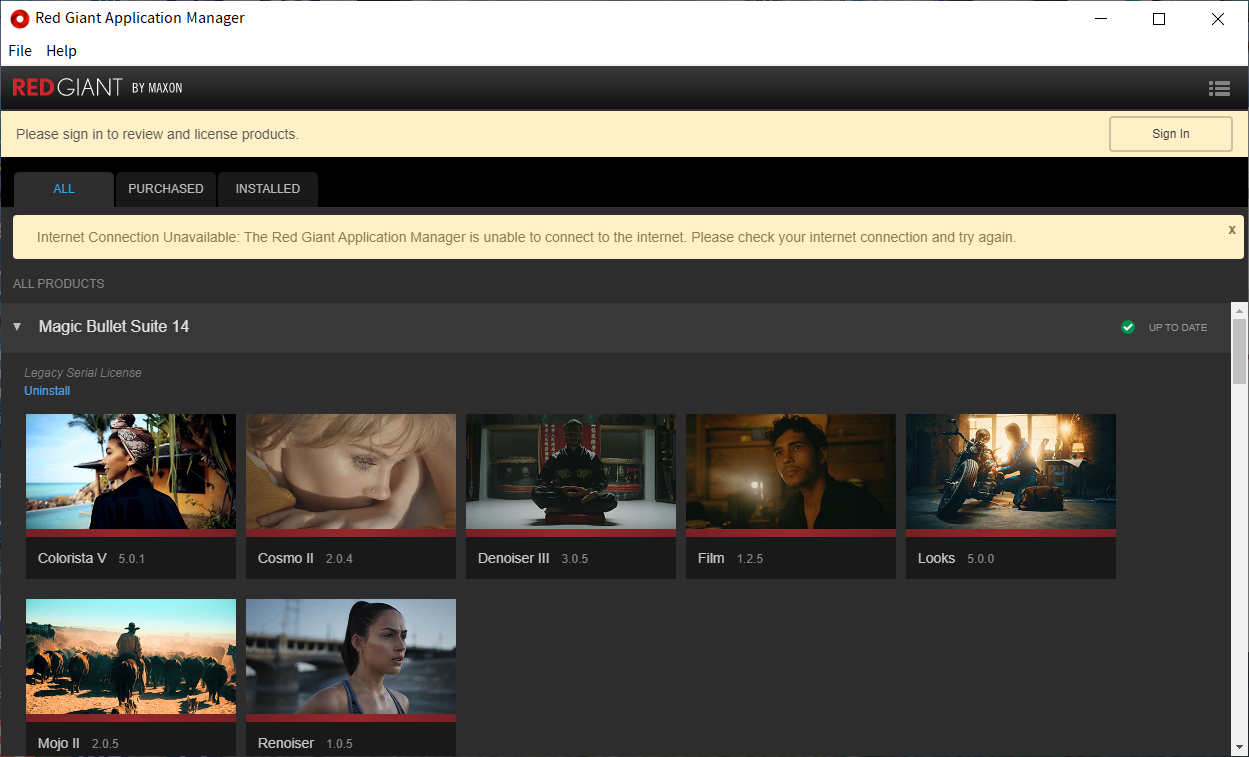1249x757 pixels.
Task: Minimize the Application Manager window
Action: coord(1101,19)
